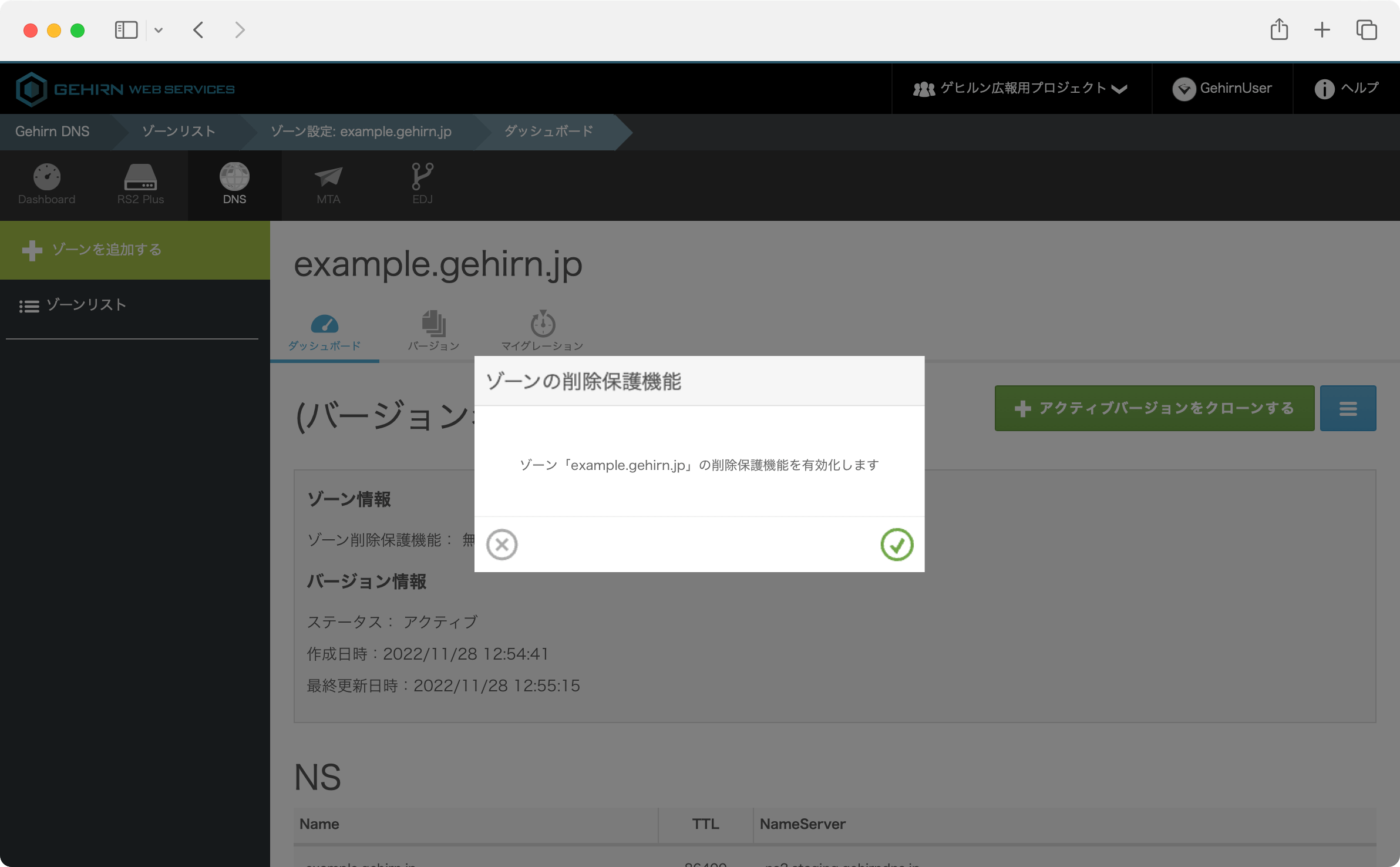Open the blue hamburger options menu
Screen dimensions: 1400x867
click(1348, 408)
